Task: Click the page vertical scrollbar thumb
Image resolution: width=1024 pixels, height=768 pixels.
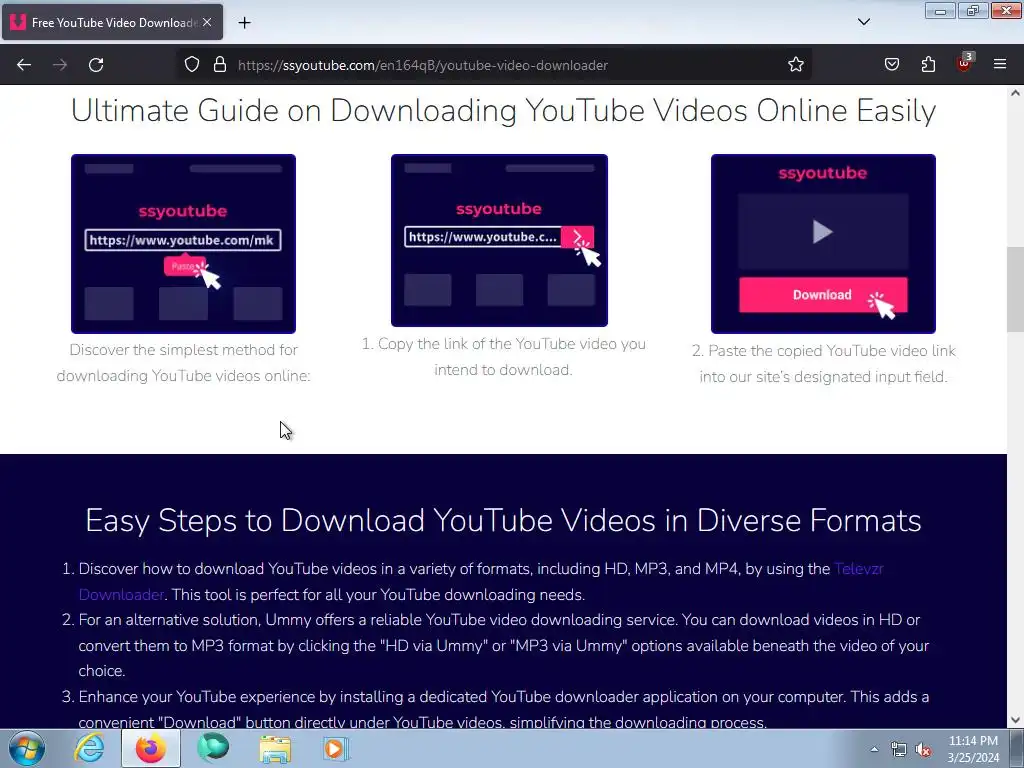Action: click(x=1015, y=289)
